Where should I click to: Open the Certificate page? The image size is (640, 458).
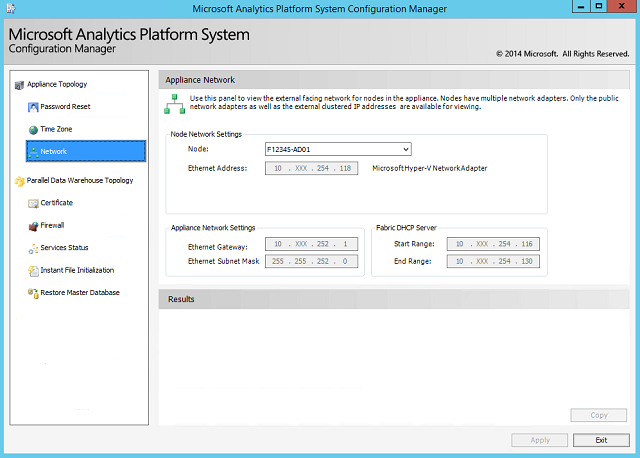[x=56, y=202]
